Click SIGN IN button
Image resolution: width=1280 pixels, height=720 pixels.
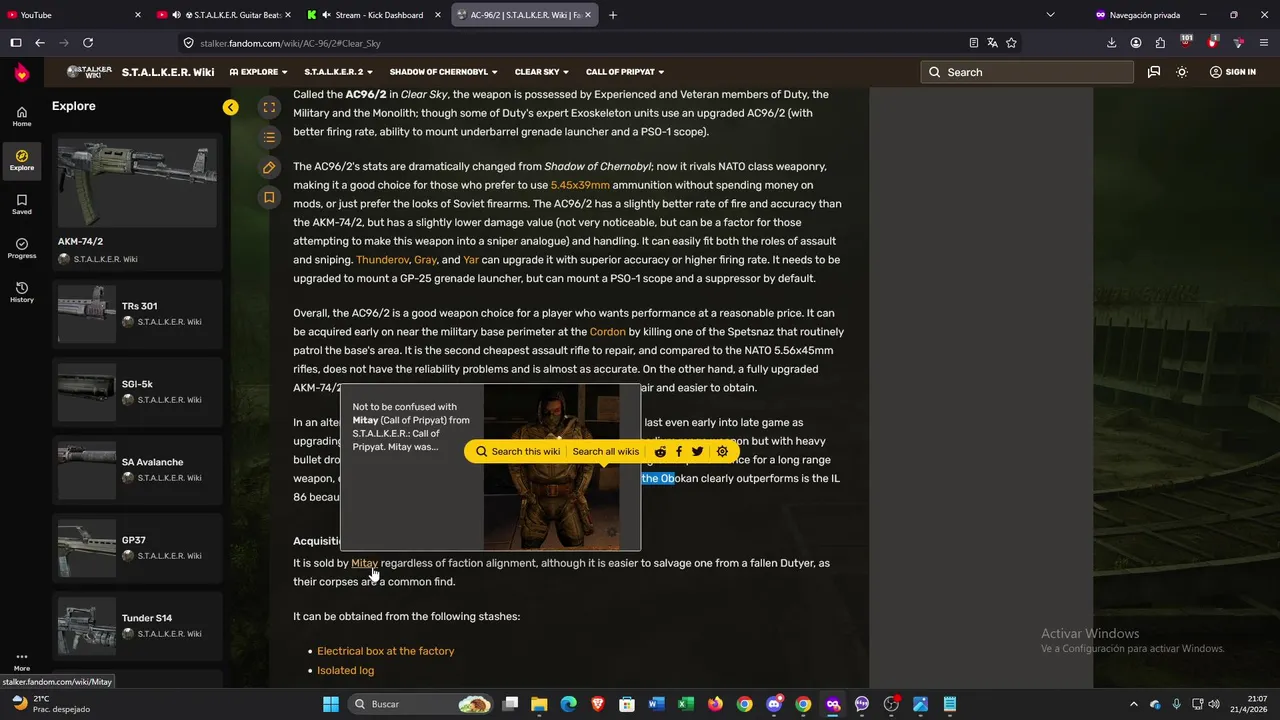click(1232, 72)
